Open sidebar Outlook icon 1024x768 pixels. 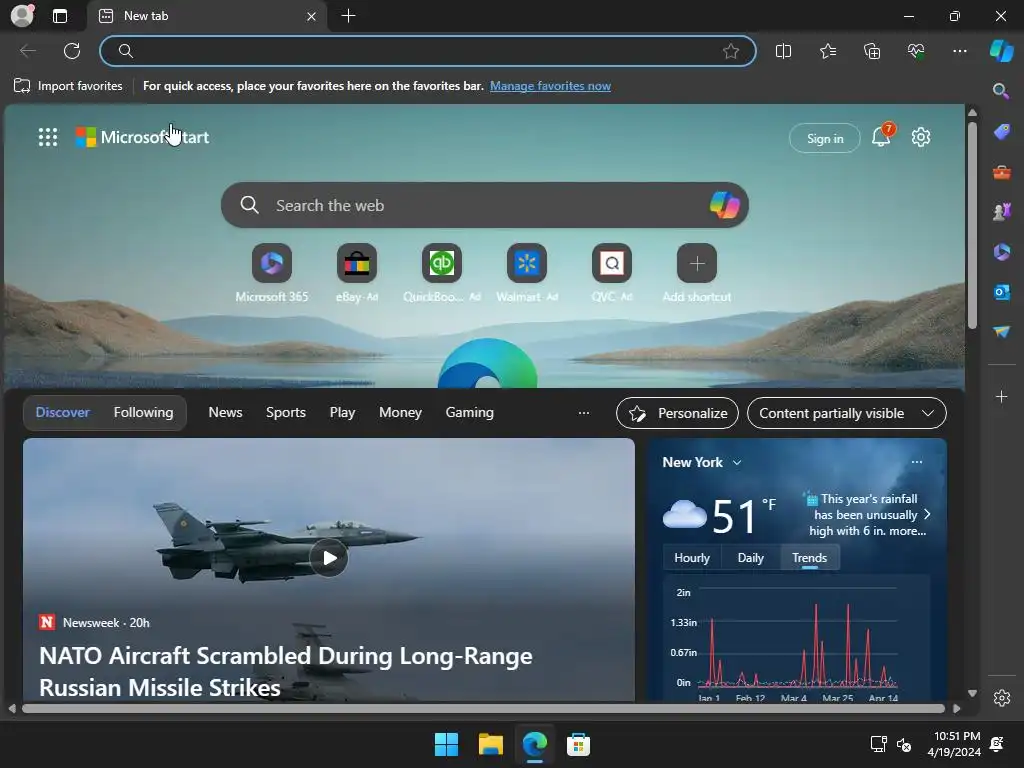[x=1001, y=292]
